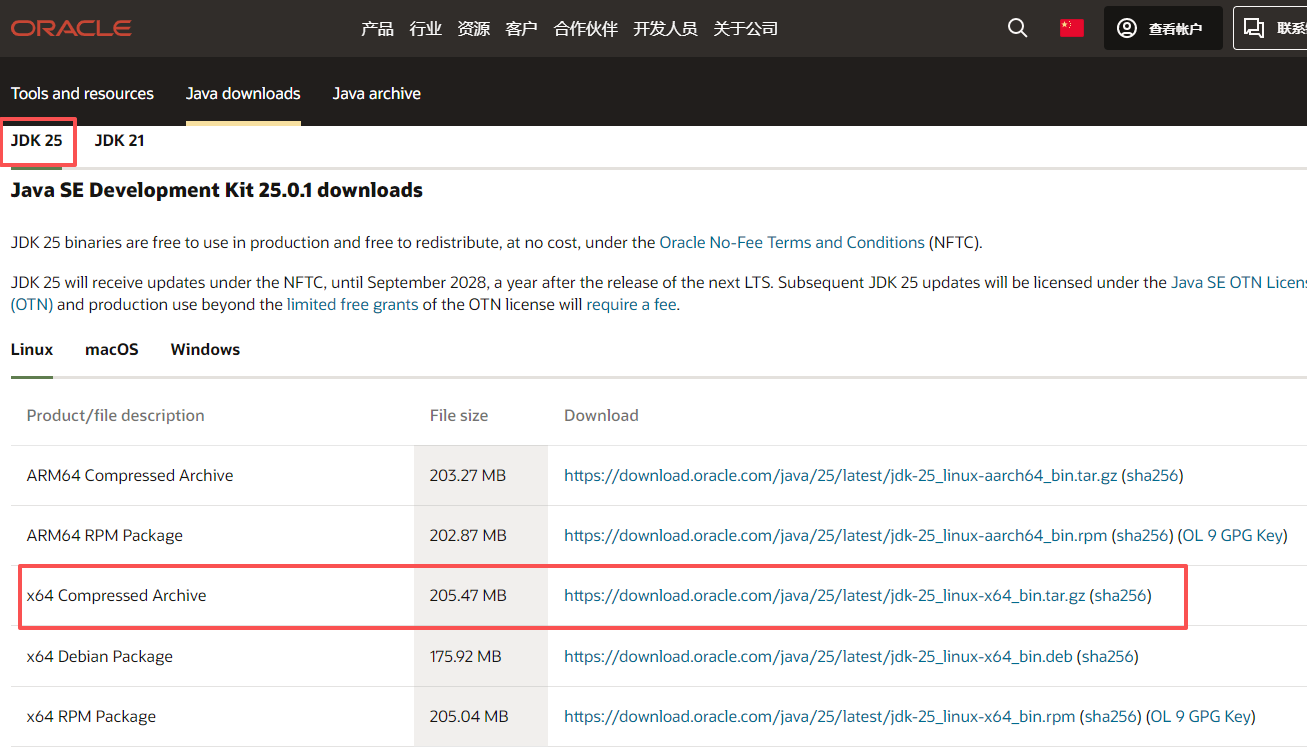Click the 205.47 MB file size
The width and height of the screenshot is (1307, 750).
[x=468, y=596]
